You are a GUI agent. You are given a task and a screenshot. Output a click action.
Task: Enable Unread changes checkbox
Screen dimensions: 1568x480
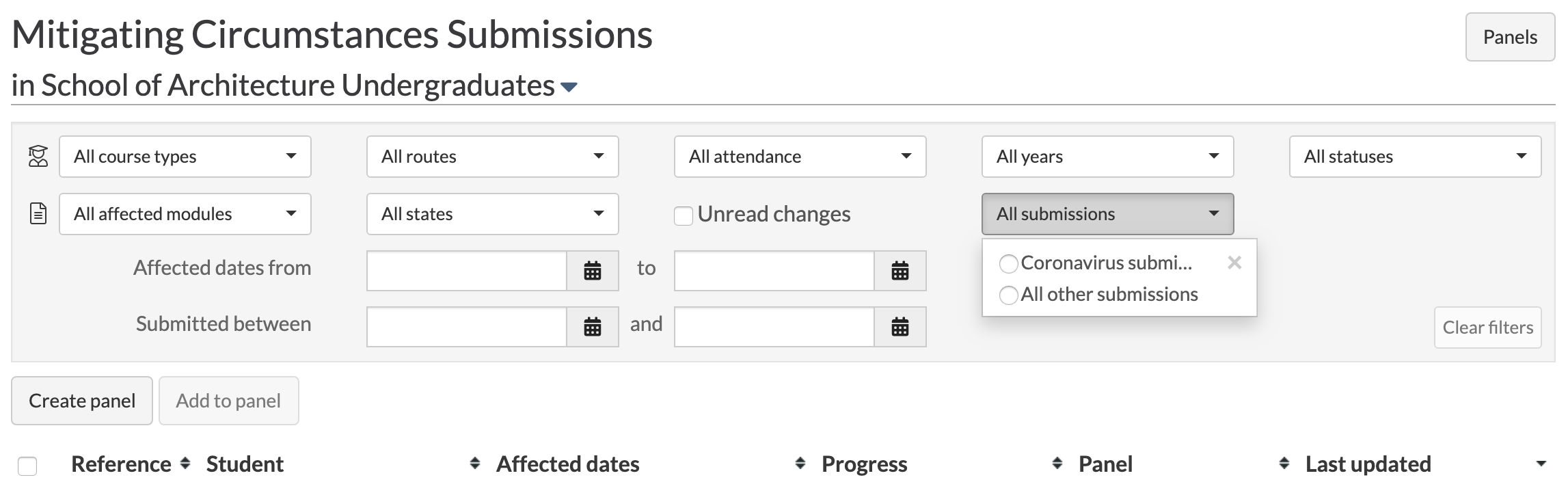pos(684,215)
